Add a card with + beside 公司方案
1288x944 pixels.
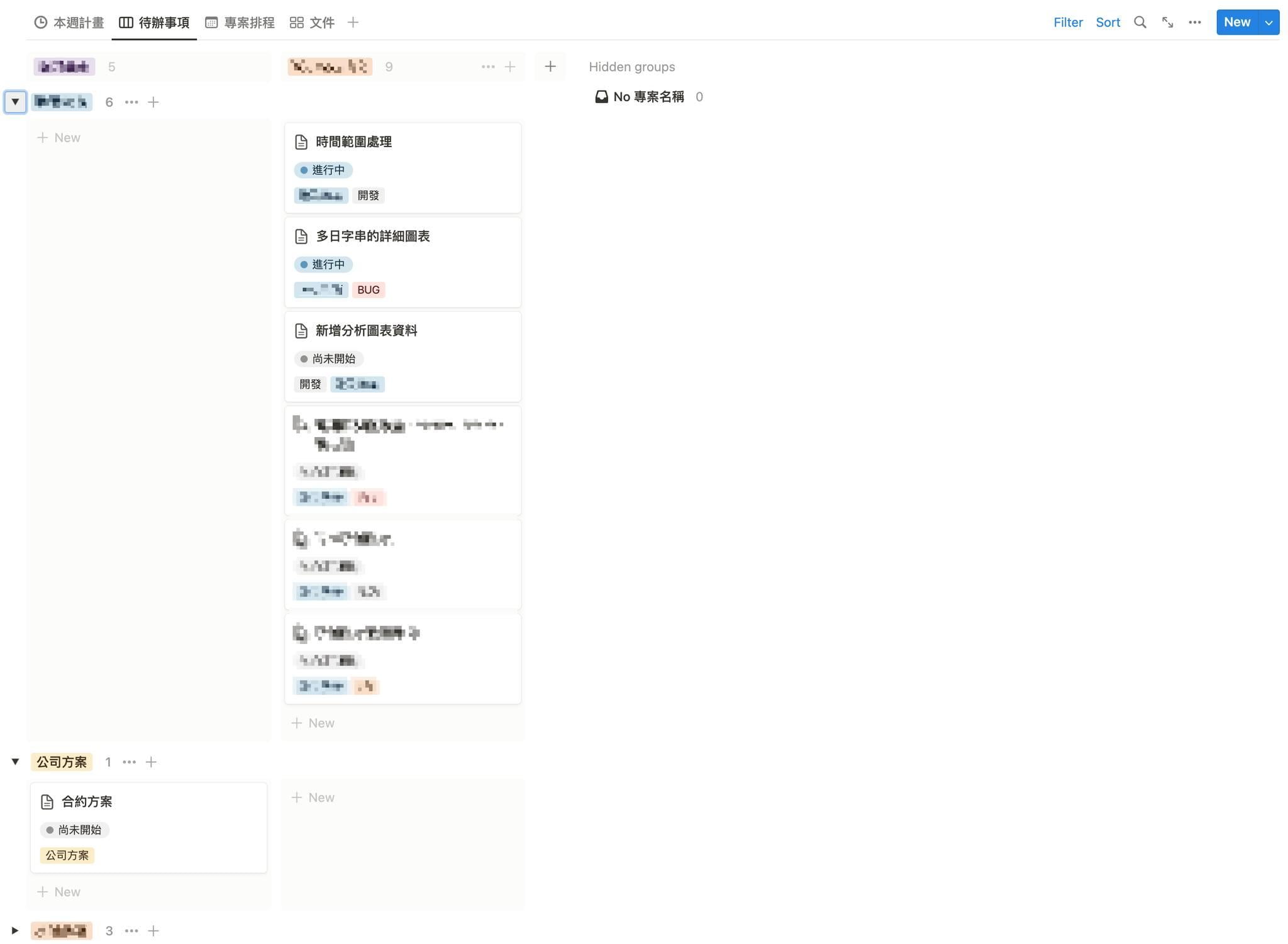[151, 762]
